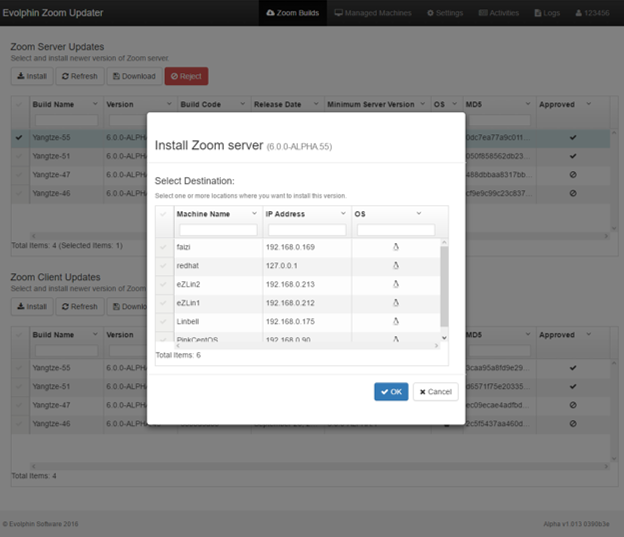
Task: Click MD5 filter input in server table
Action: tap(499, 120)
